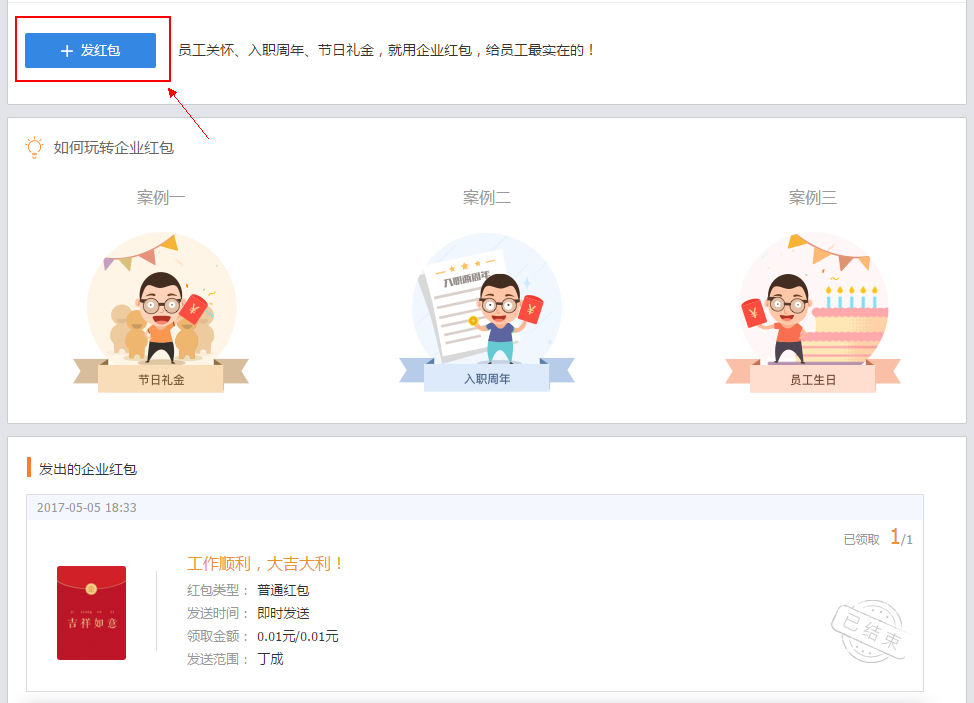Click the anniversary document illustration in 案例二
This screenshot has height=703, width=974.
(453, 305)
